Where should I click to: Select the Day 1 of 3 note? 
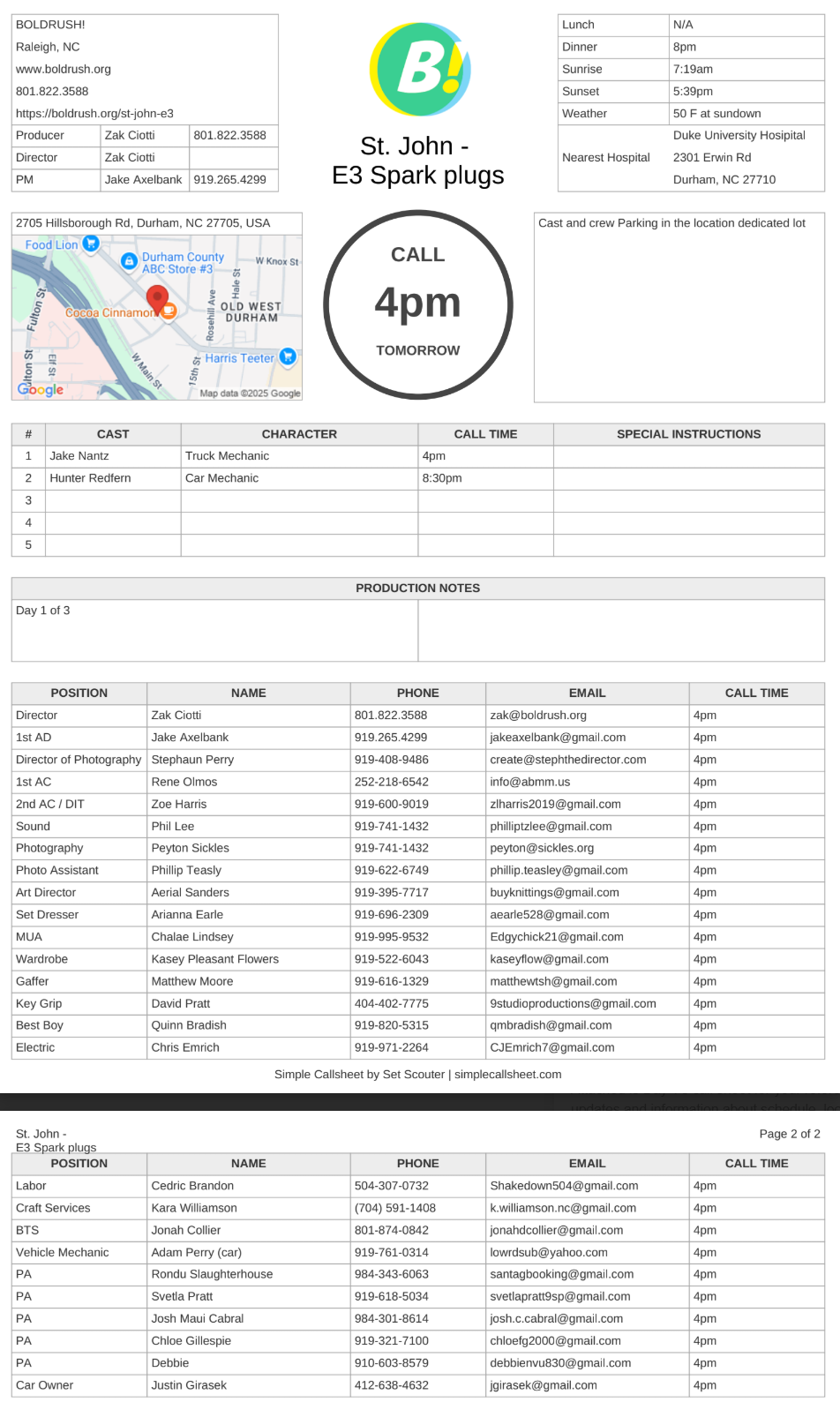coord(42,610)
